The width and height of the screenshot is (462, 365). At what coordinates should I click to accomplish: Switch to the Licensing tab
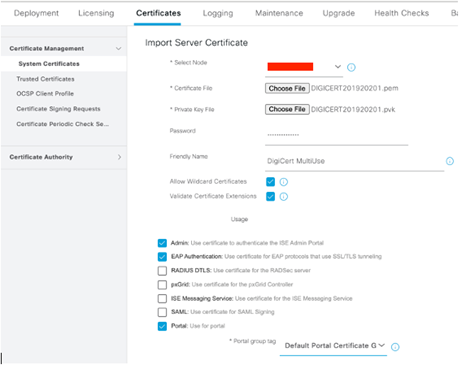click(96, 13)
